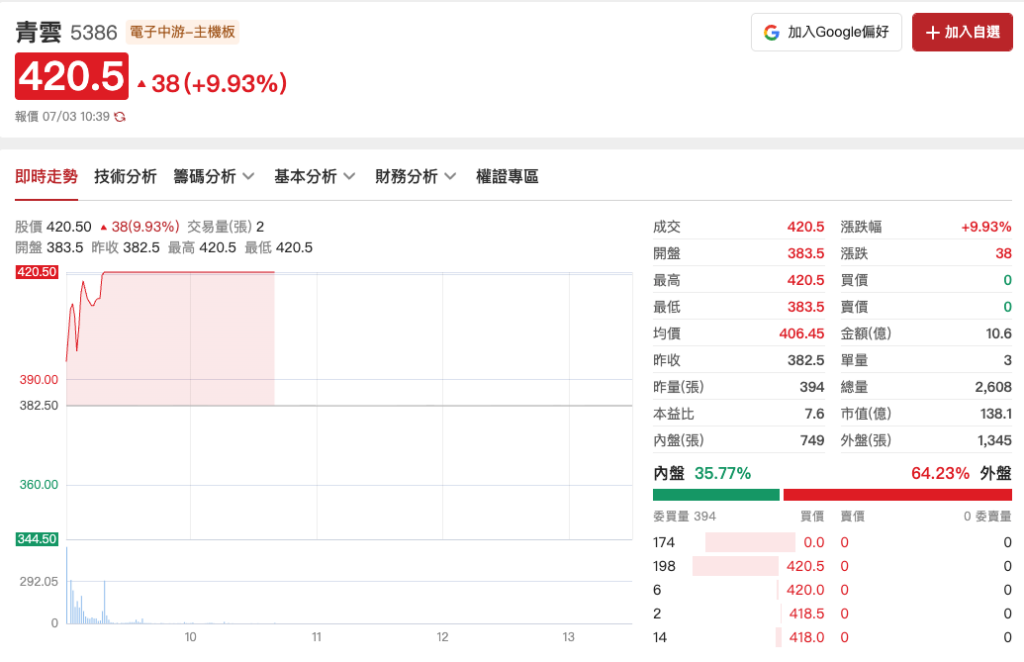Click the 市值(億) 138.1 value
Viewport: 1024px width, 662px height.
[996, 414]
